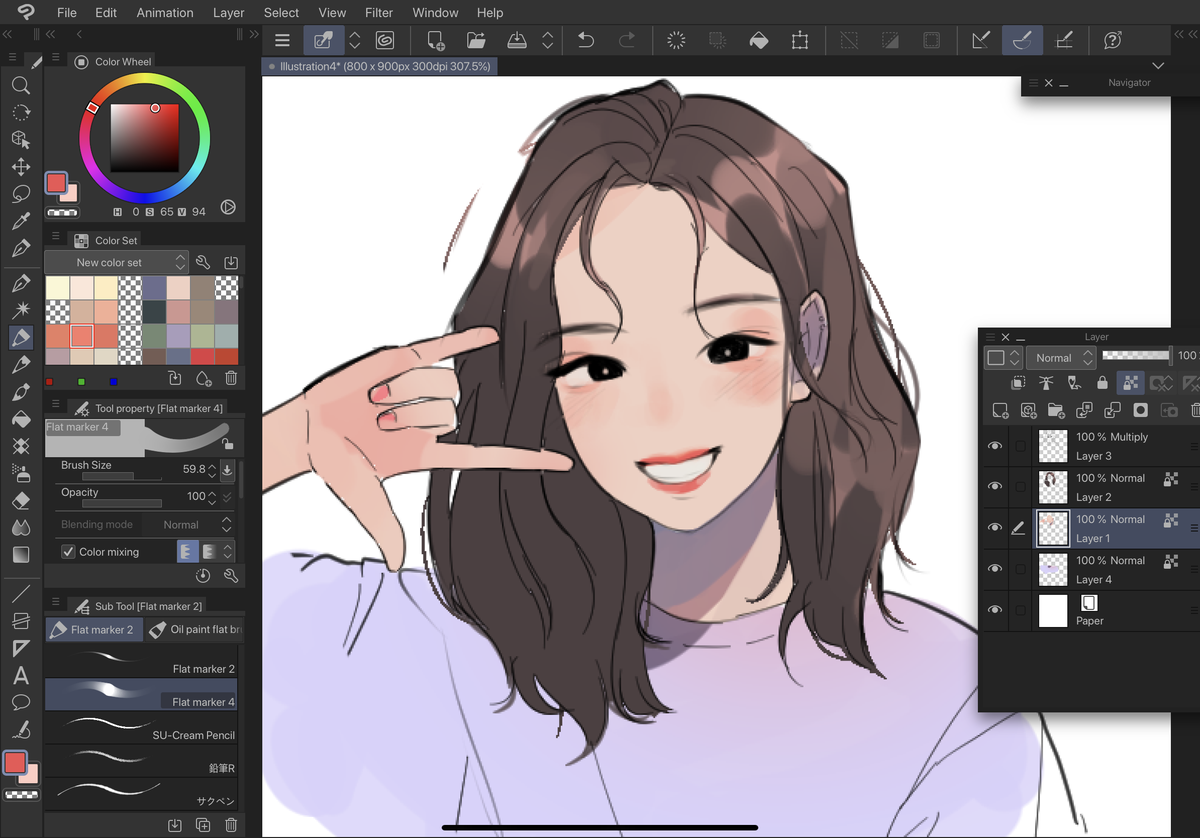Select the straight Line figure tool
This screenshot has height=838, width=1200.
[21, 595]
